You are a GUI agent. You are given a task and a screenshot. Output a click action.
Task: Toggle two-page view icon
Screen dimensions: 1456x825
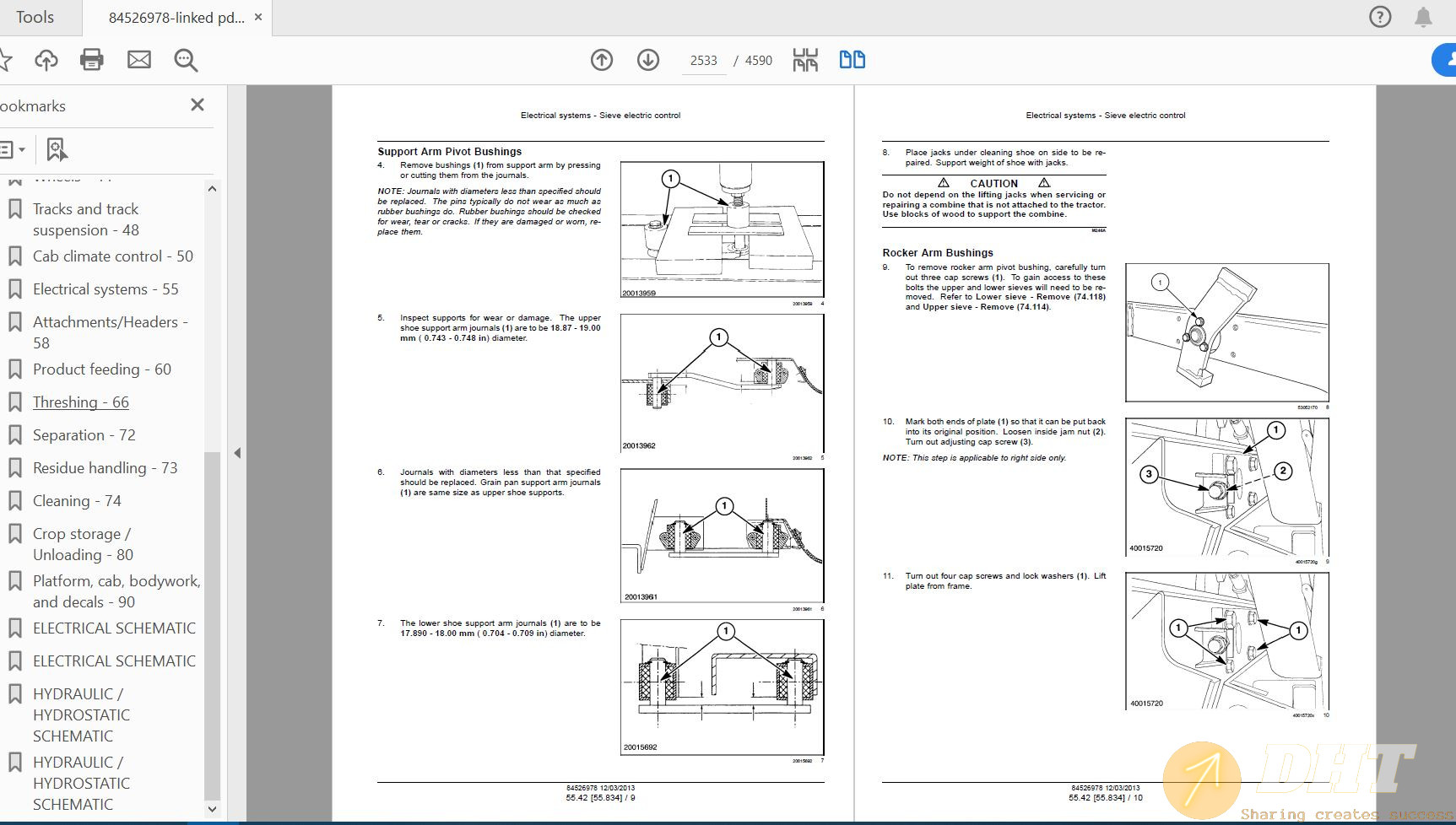pos(852,60)
